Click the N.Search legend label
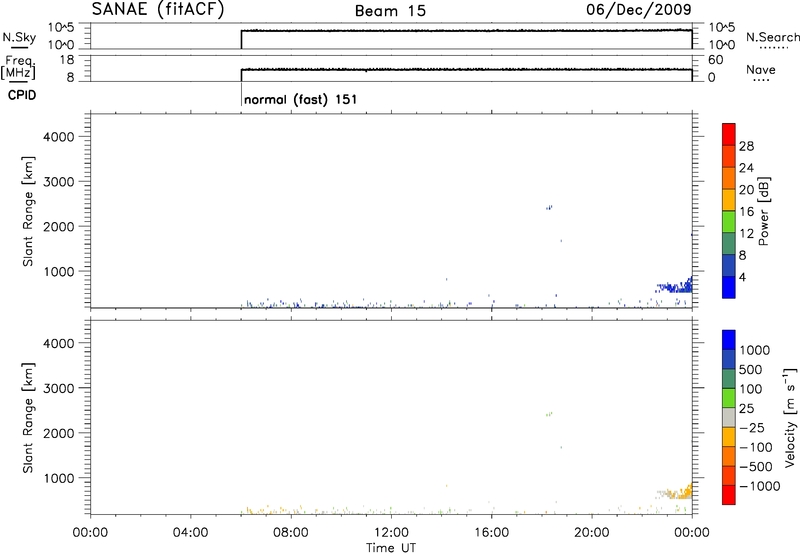The image size is (800, 554). (772, 37)
